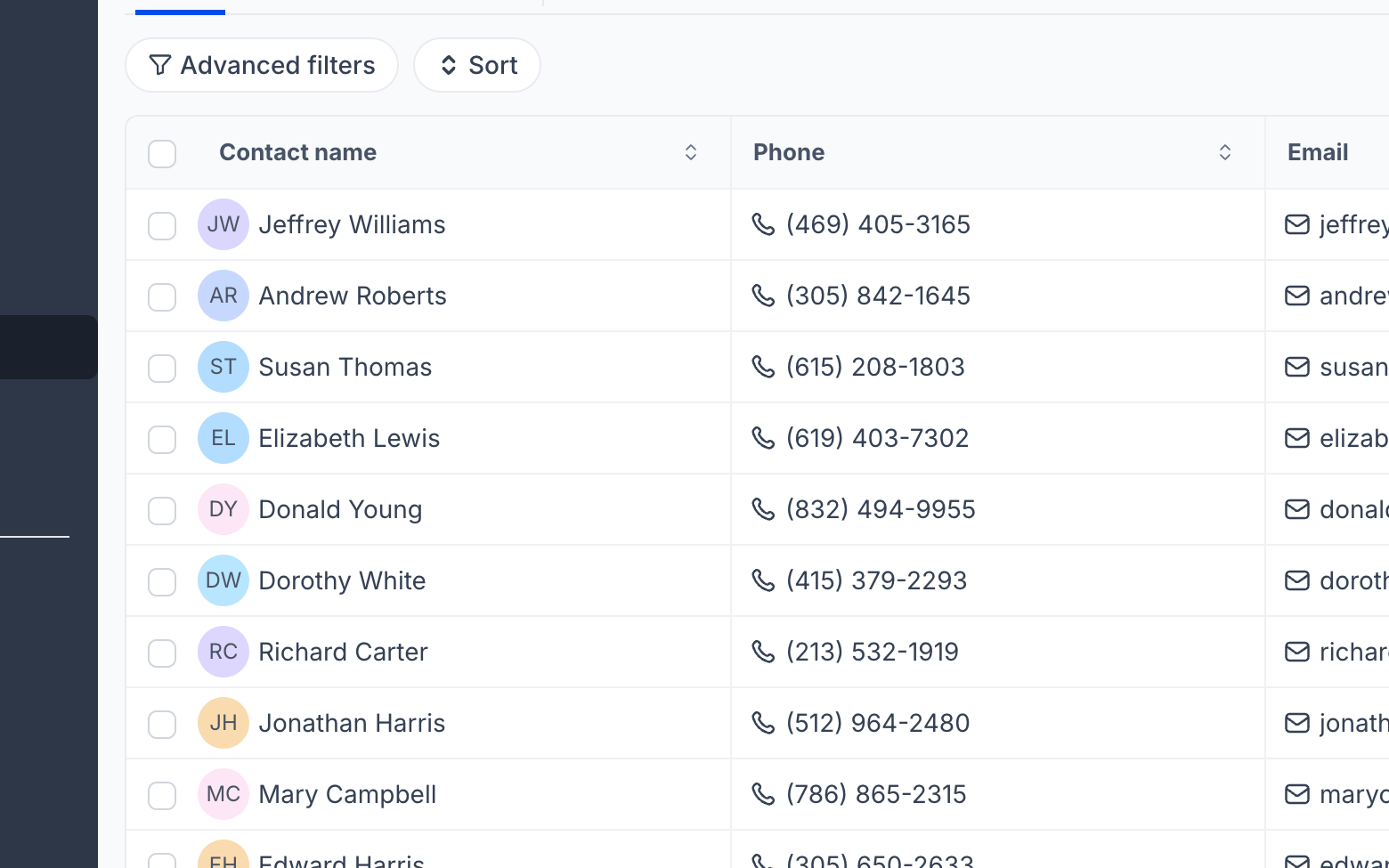The width and height of the screenshot is (1389, 868).
Task: Click phone icon next to (415) 379-2293
Action: [x=763, y=580]
